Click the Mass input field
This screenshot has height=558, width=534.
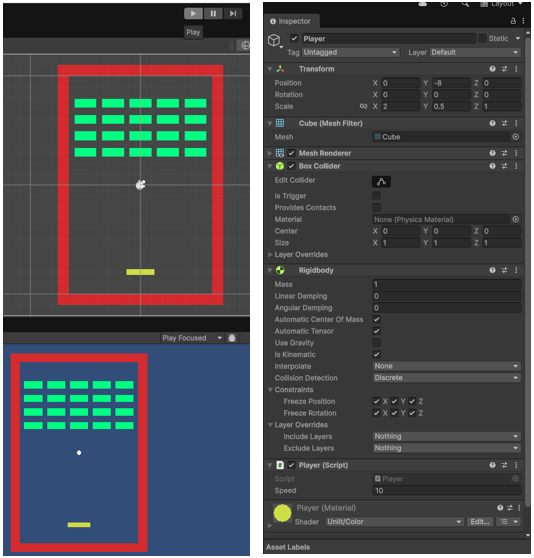click(446, 284)
